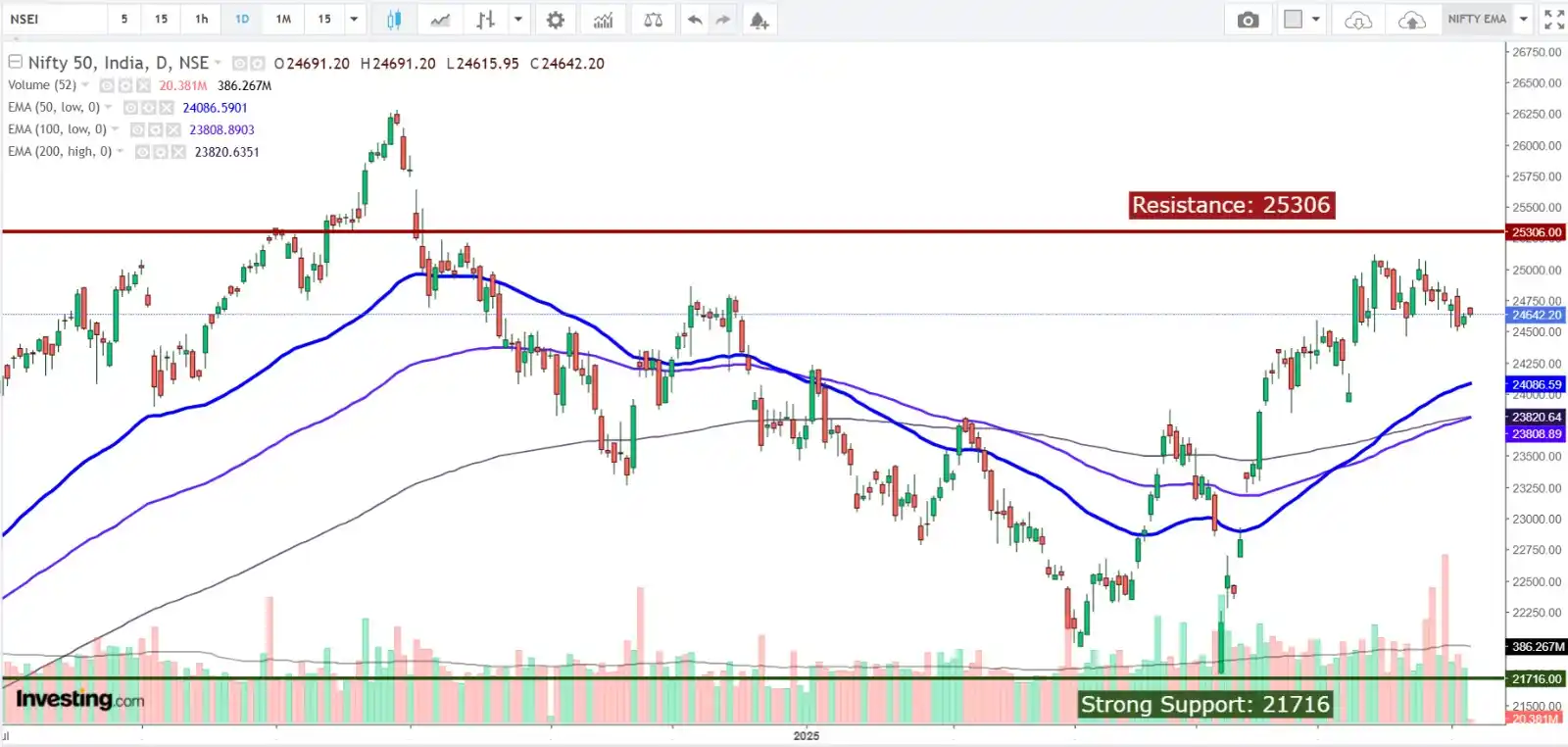Click the Nifty 50, India, D, NSE title

click(119, 63)
